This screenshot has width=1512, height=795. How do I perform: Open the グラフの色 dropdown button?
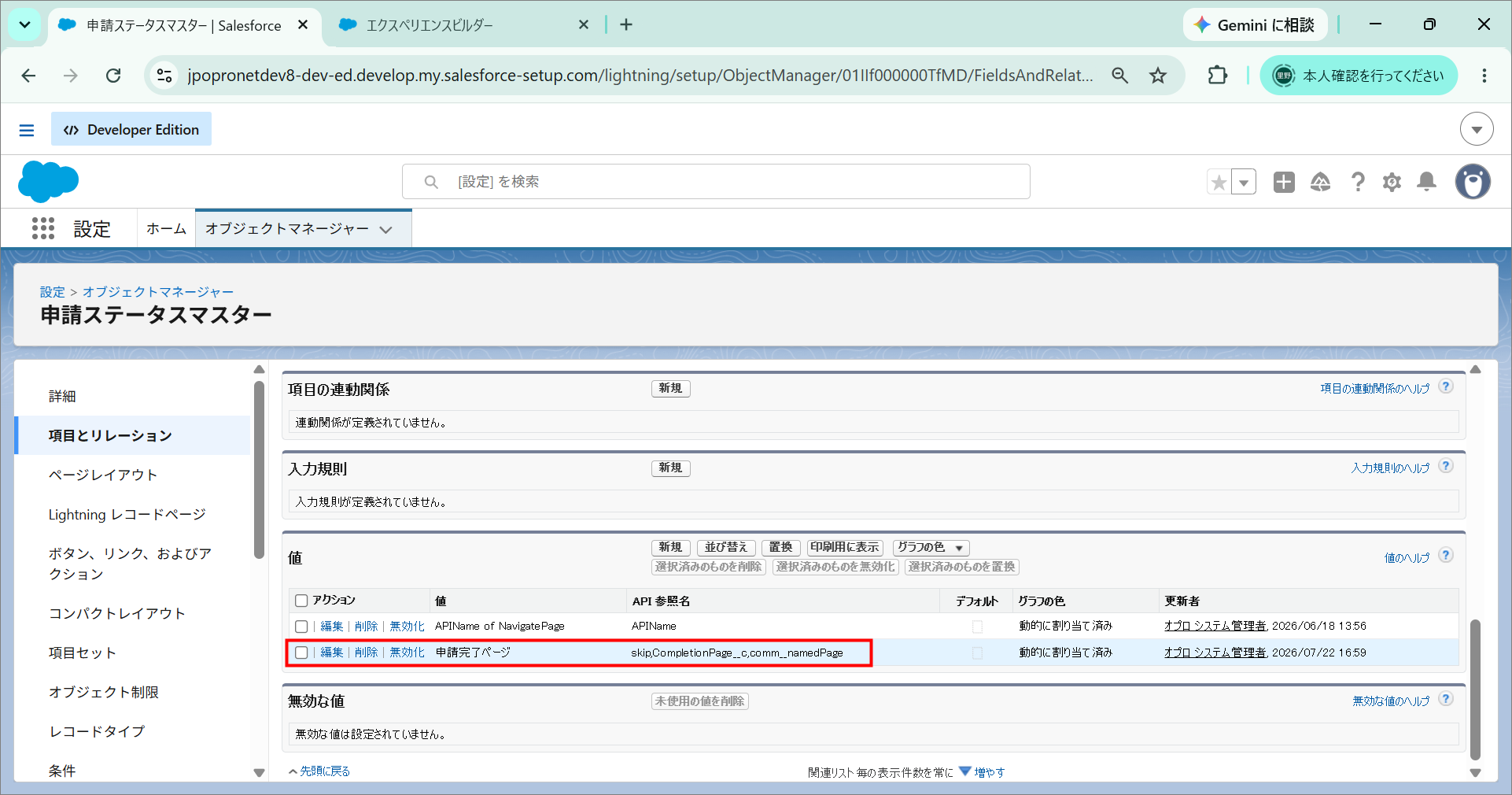(931, 548)
